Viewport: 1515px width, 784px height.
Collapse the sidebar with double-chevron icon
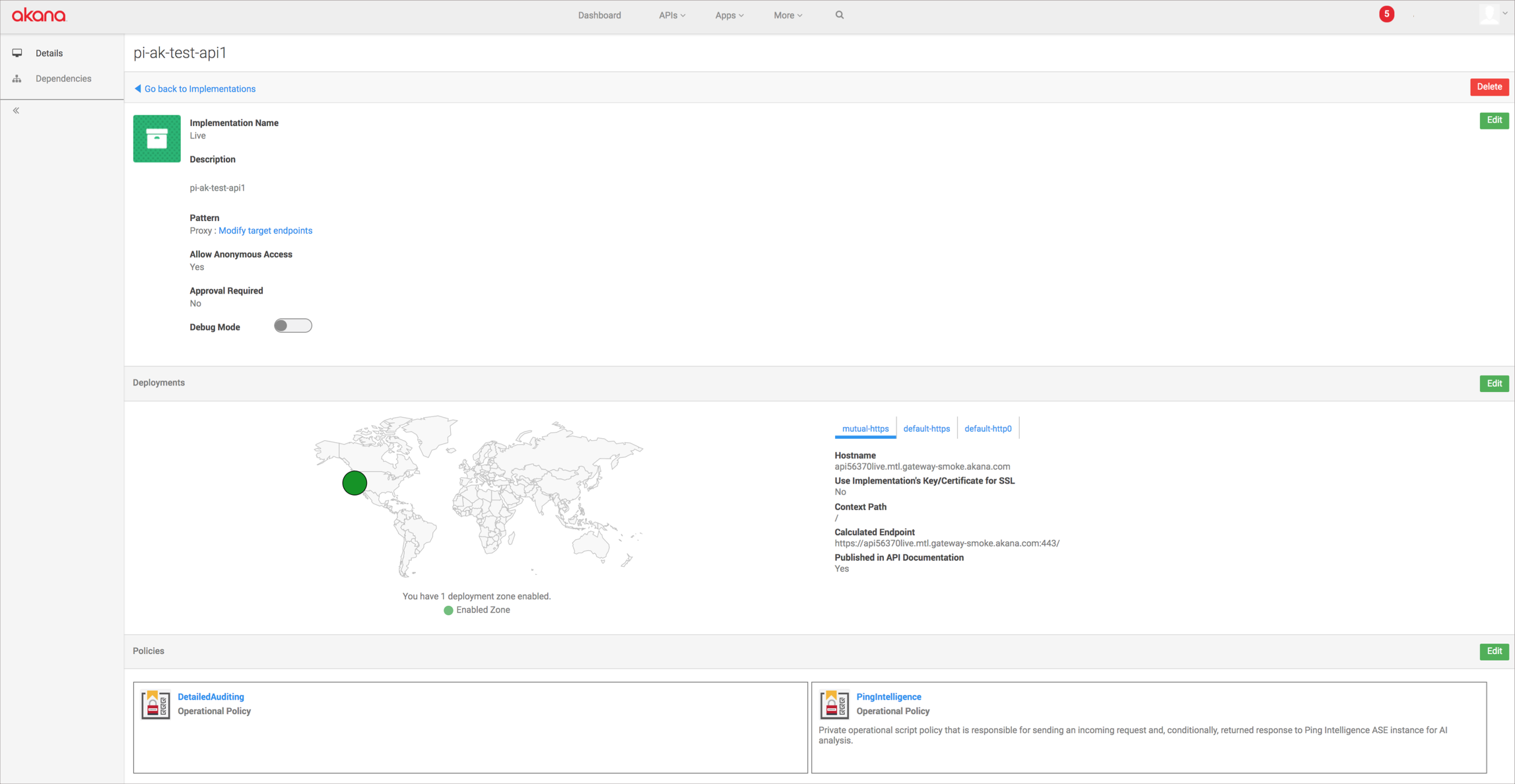[17, 111]
